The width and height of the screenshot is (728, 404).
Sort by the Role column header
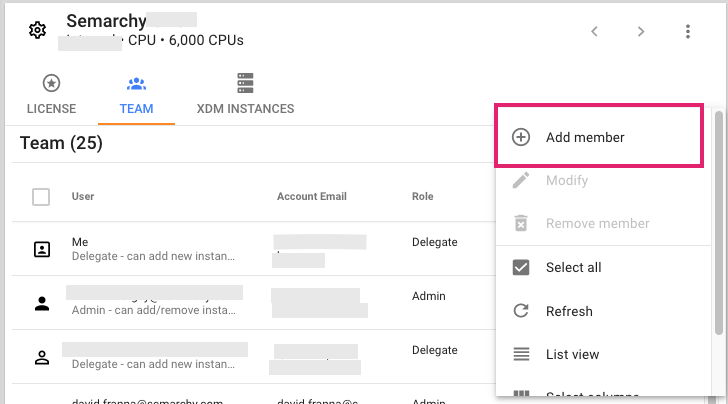coord(422,196)
